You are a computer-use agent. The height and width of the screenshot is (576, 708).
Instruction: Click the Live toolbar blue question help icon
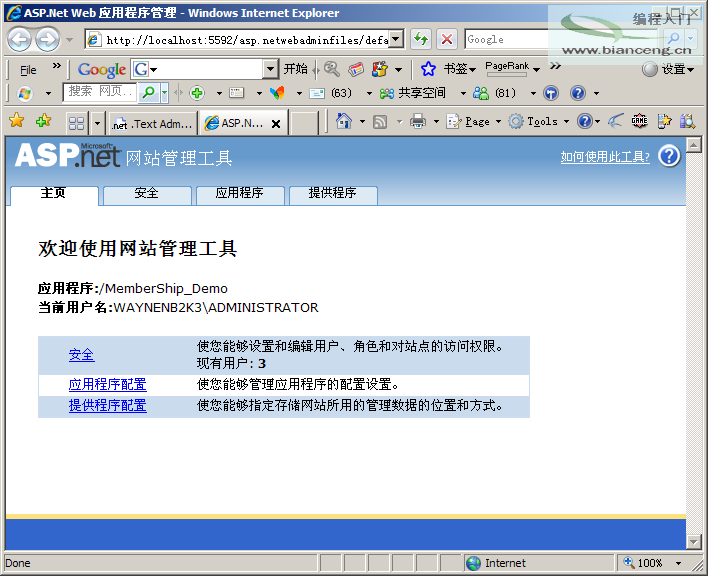coord(578,93)
